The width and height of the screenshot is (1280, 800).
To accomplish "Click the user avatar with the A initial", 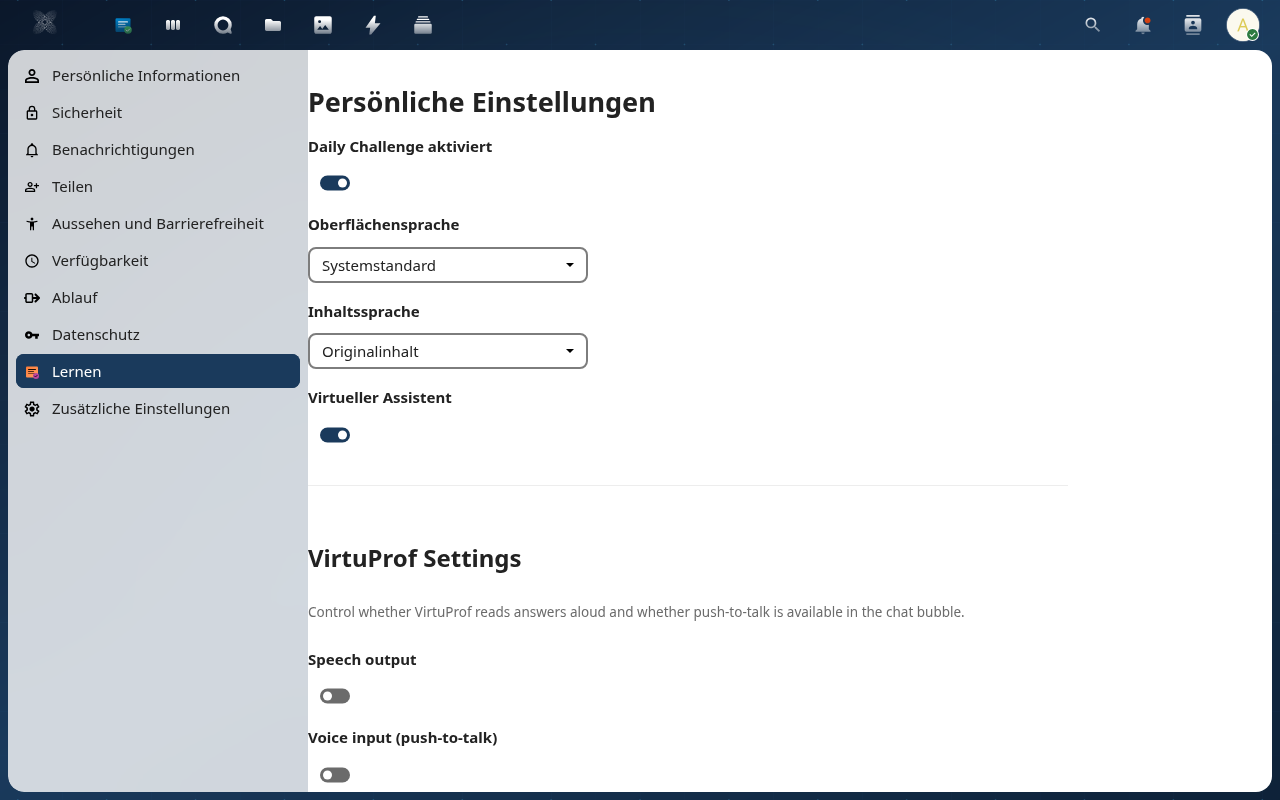I will (1242, 25).
